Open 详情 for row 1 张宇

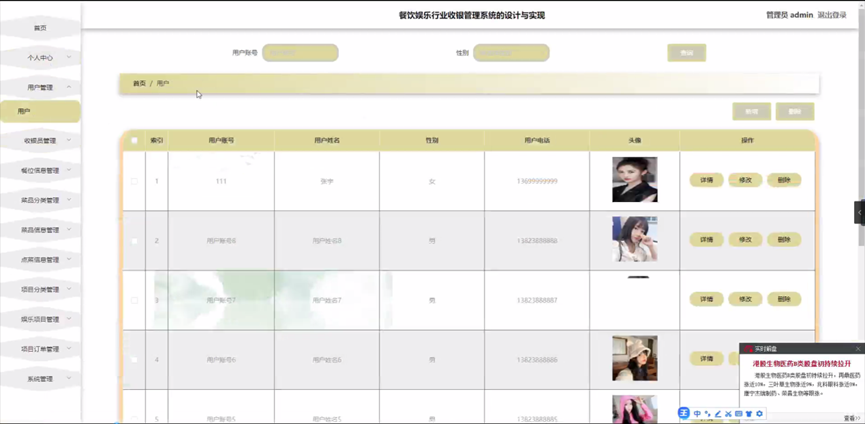707,180
